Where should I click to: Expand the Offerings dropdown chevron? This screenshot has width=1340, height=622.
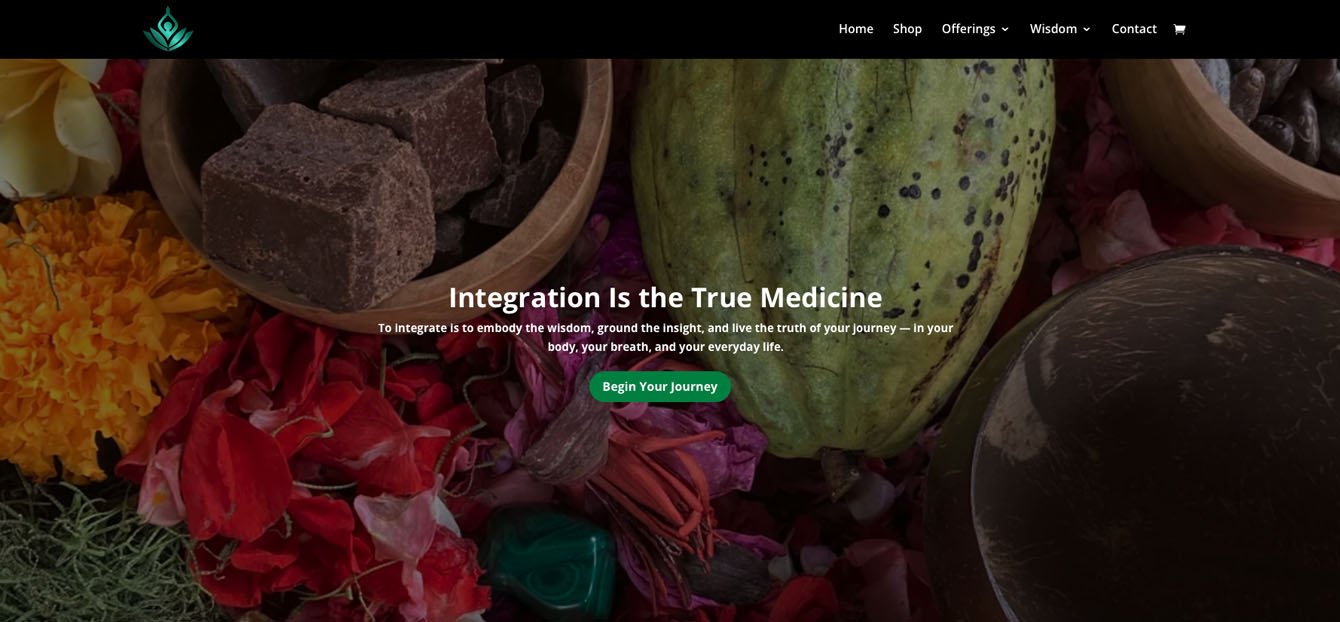pos(1005,30)
